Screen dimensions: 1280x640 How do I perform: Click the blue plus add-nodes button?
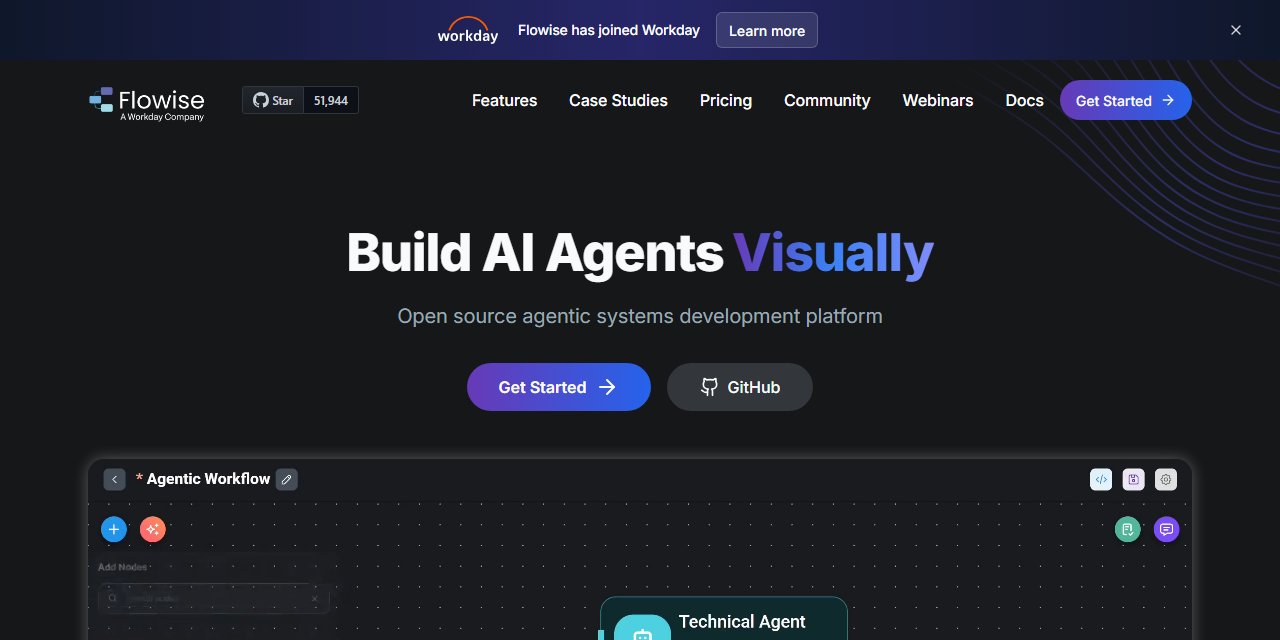114,529
